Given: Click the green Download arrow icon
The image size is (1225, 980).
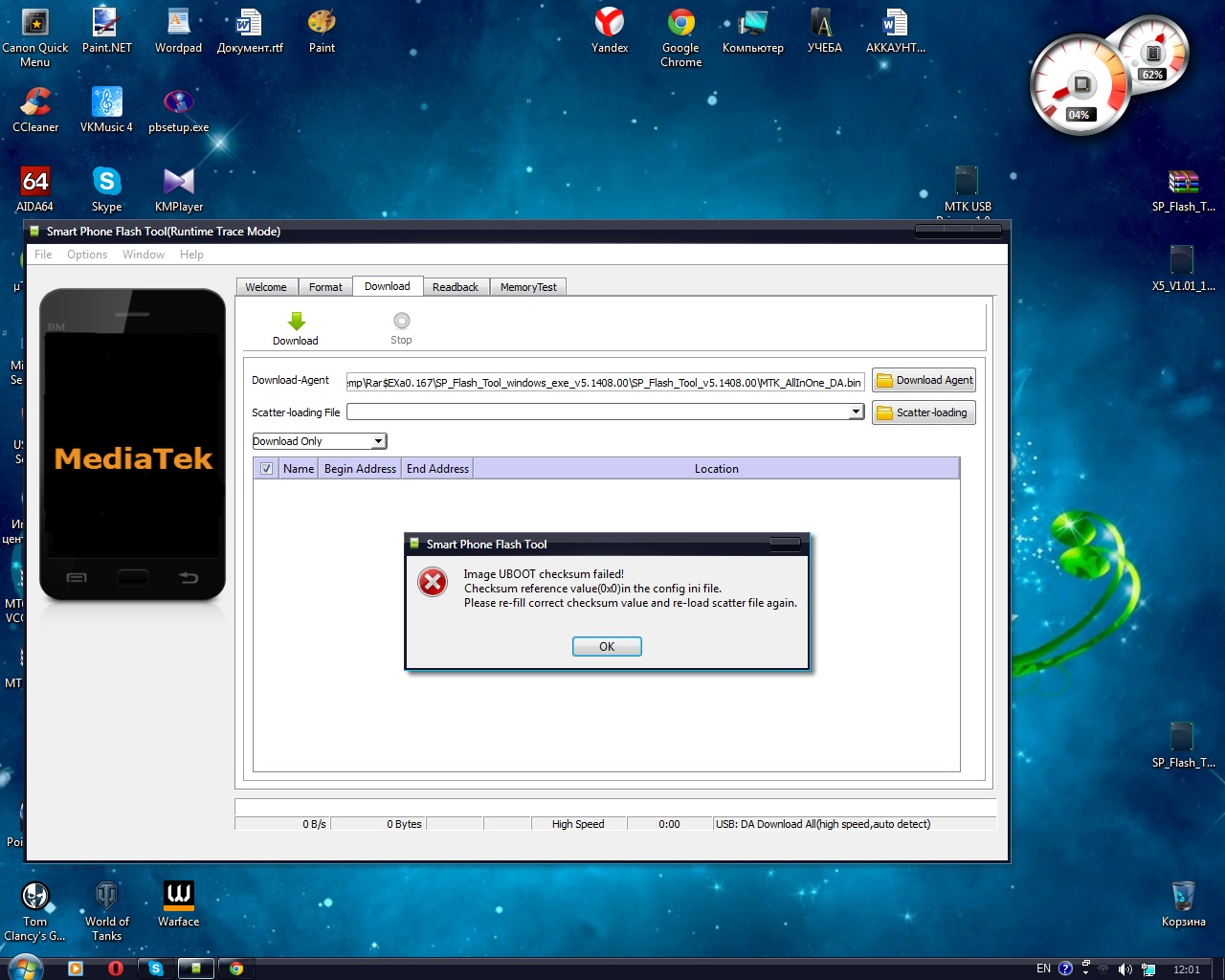Looking at the screenshot, I should pos(296,323).
